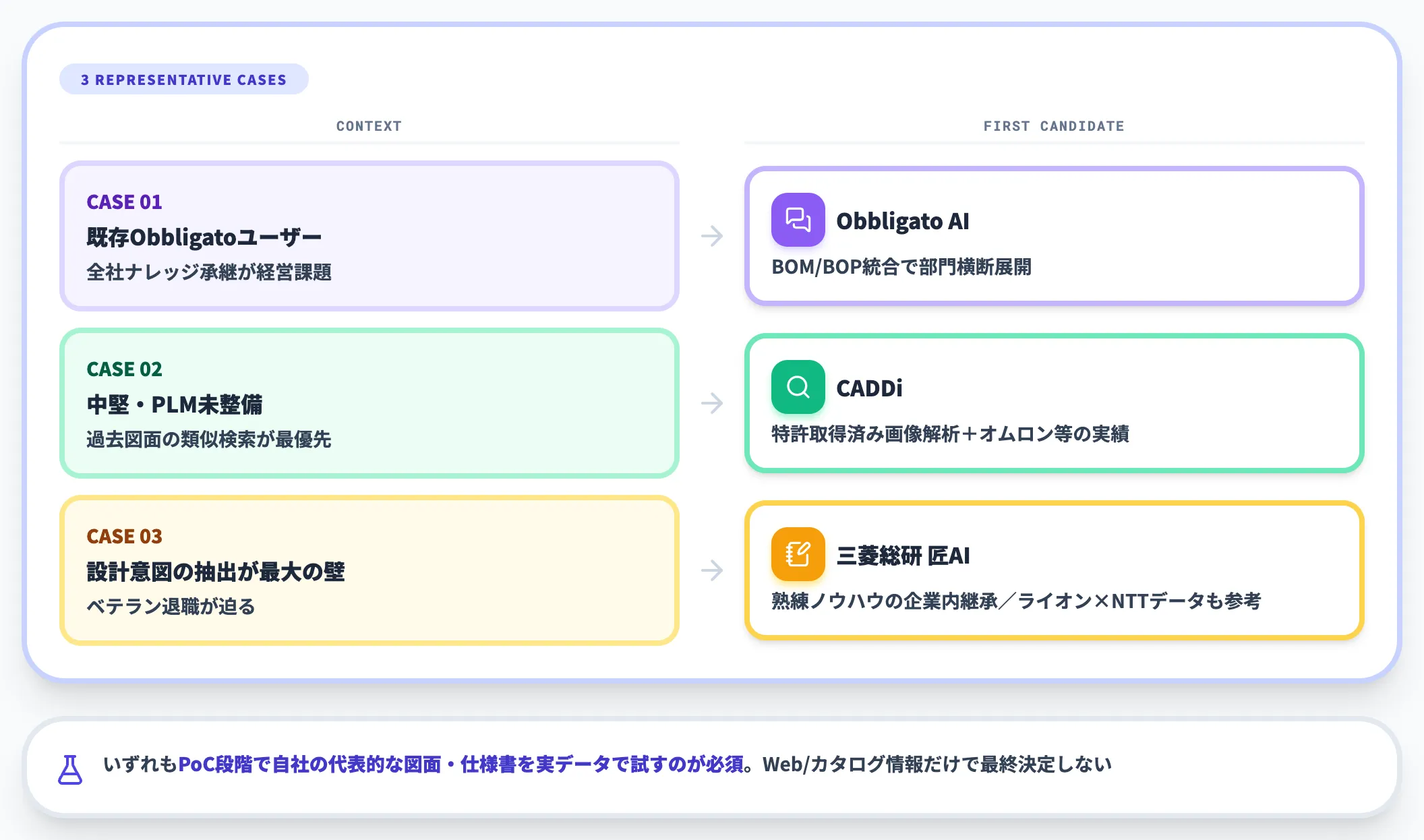Click the text BOM/BOP統合で部門横断展開

tap(901, 267)
